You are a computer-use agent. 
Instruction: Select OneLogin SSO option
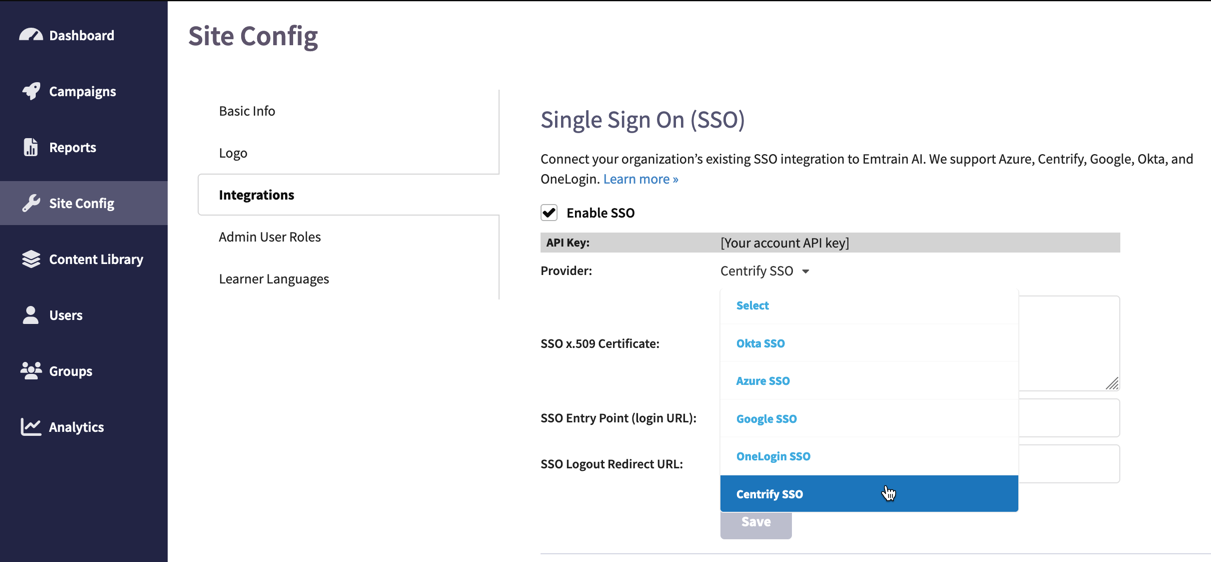pos(773,456)
